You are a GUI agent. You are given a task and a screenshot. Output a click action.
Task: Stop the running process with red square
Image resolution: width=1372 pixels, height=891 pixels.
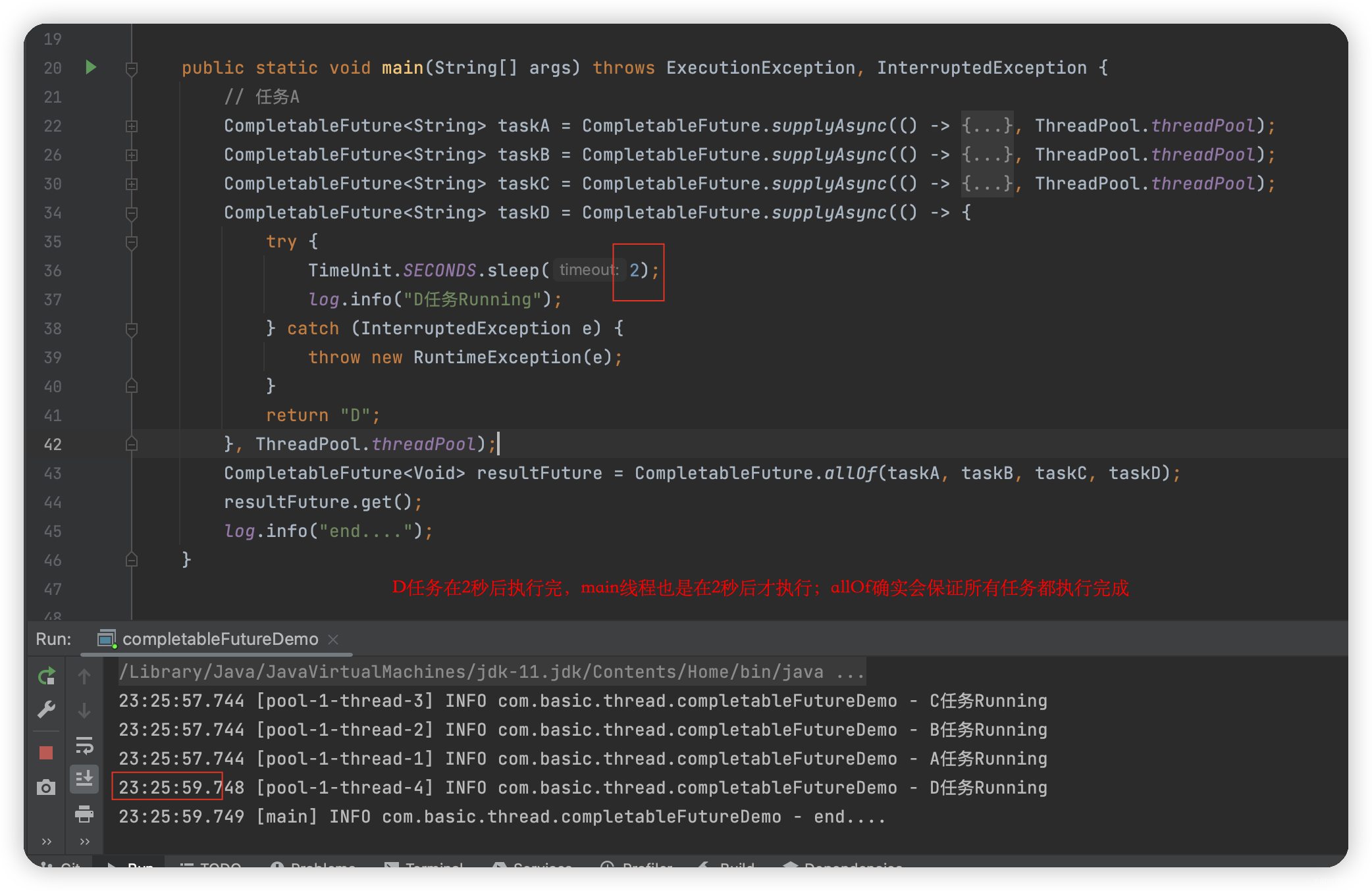tap(46, 752)
